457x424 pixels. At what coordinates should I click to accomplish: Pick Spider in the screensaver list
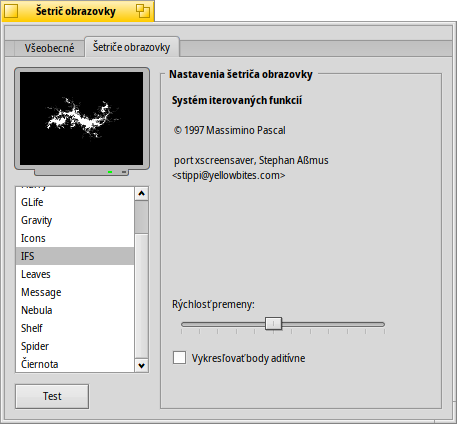(75, 346)
